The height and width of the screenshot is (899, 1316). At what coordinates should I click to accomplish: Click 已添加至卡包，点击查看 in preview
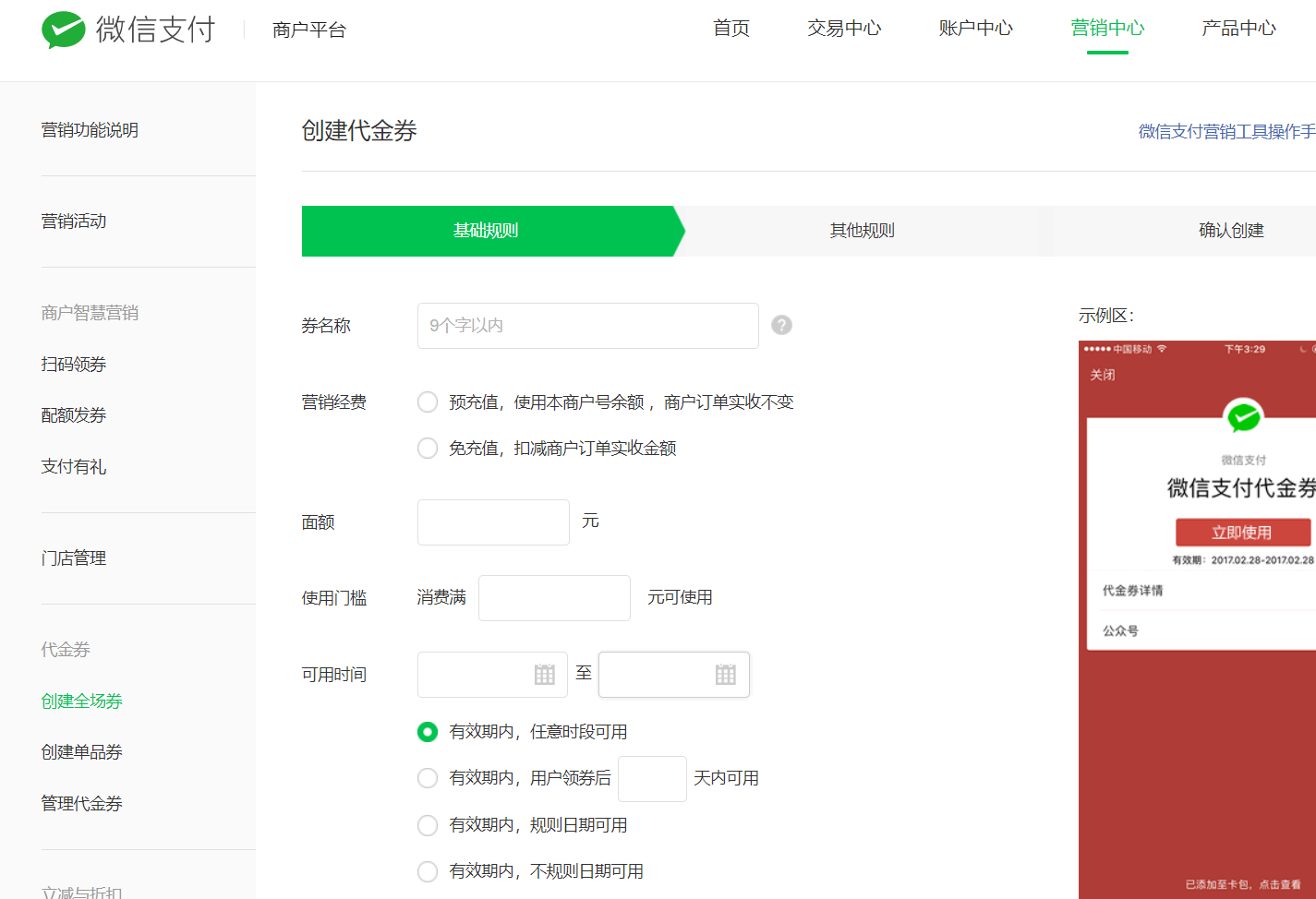point(1243,884)
